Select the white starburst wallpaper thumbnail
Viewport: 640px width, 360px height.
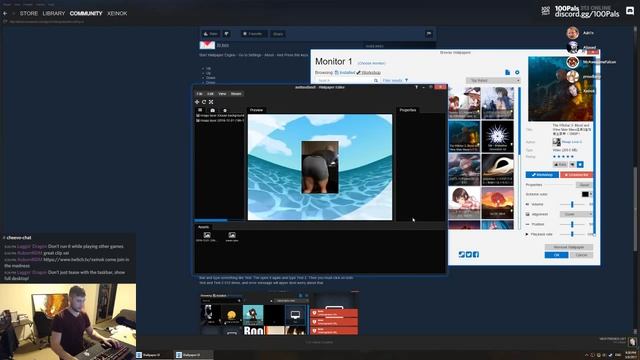pos(498,137)
